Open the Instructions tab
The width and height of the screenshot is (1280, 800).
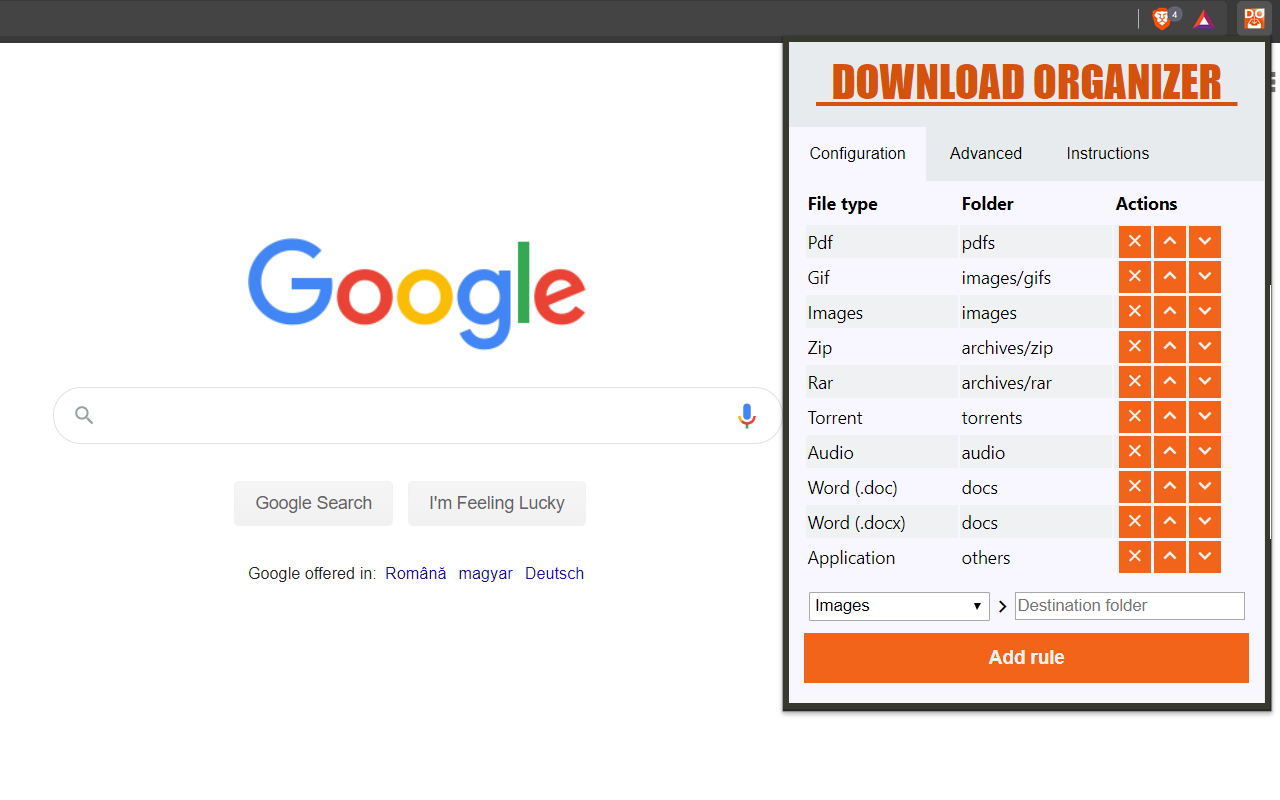click(x=1107, y=153)
